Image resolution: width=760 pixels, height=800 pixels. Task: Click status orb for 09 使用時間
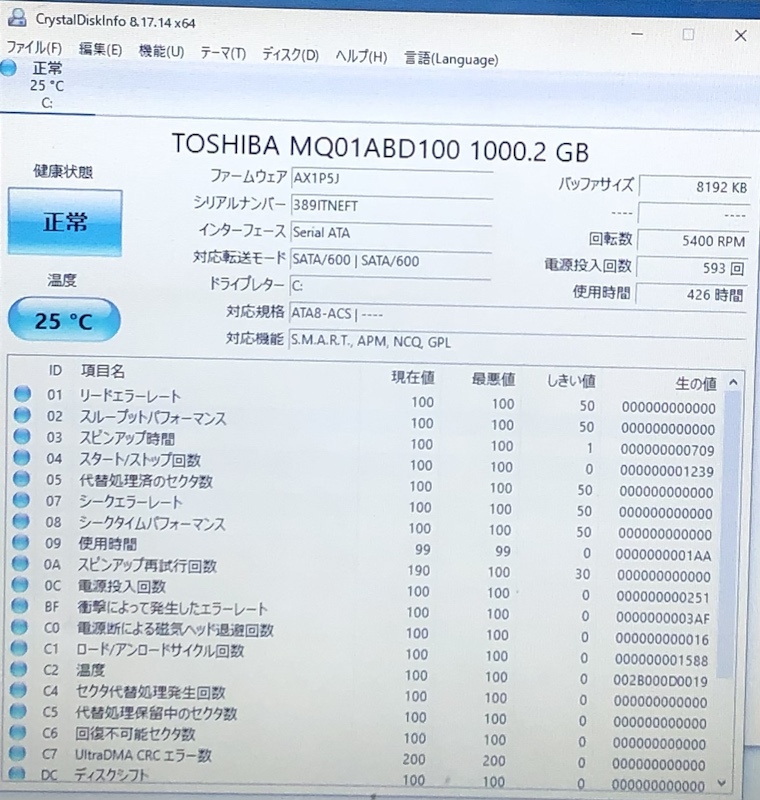pos(20,542)
